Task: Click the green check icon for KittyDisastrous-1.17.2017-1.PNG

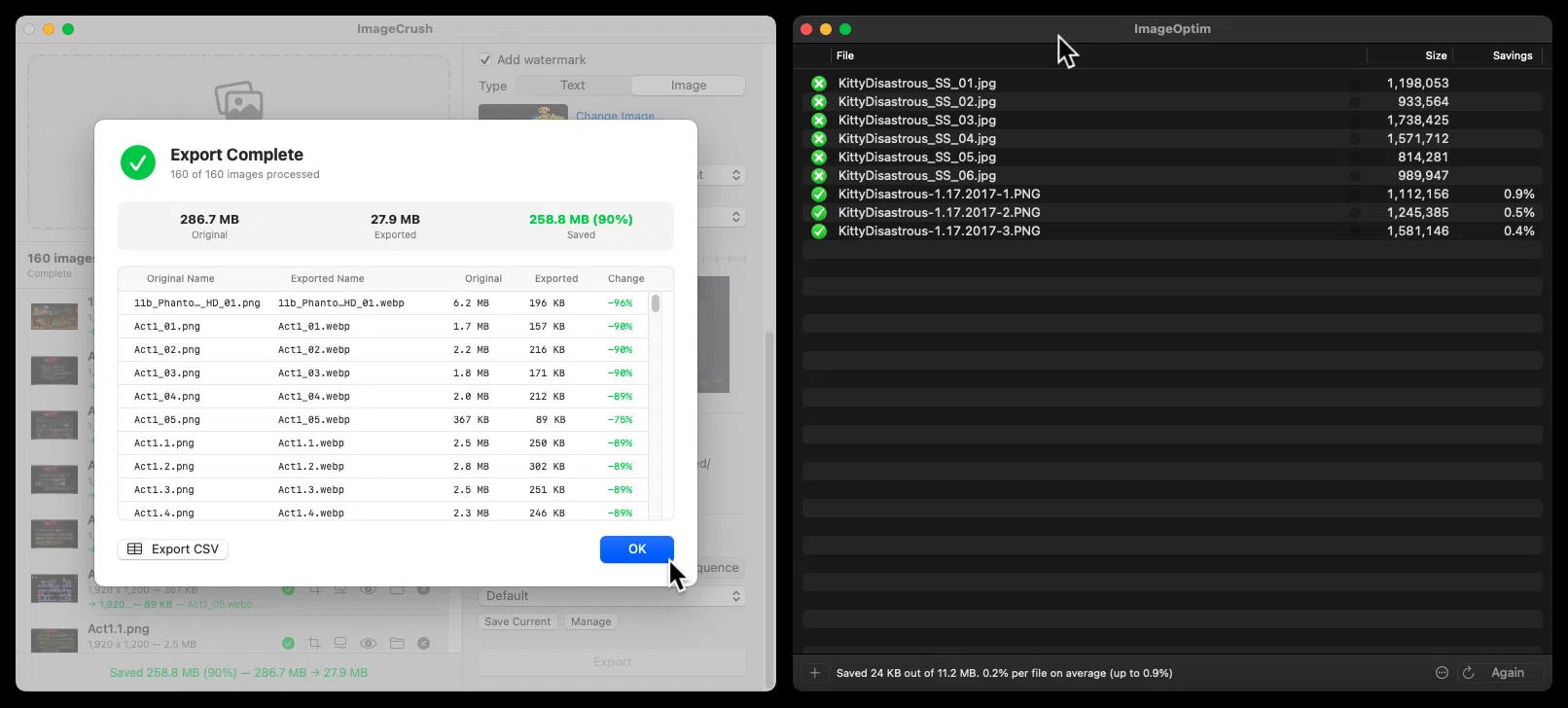Action: coord(819,195)
